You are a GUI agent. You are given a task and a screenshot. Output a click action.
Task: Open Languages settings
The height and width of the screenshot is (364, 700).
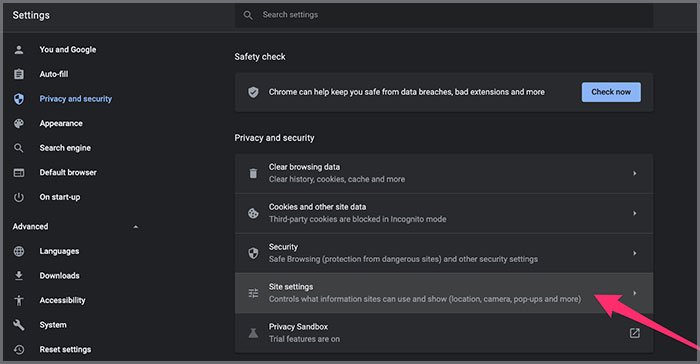point(59,251)
